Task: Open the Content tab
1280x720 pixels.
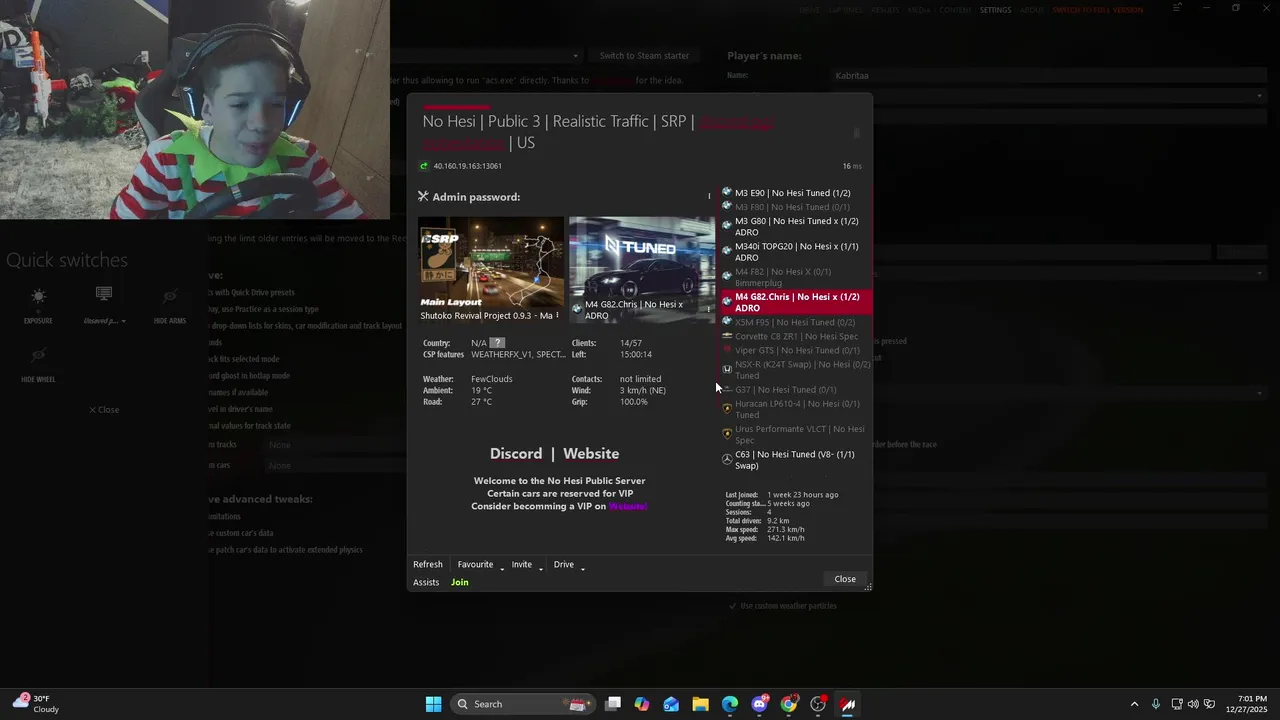Action: (955, 10)
